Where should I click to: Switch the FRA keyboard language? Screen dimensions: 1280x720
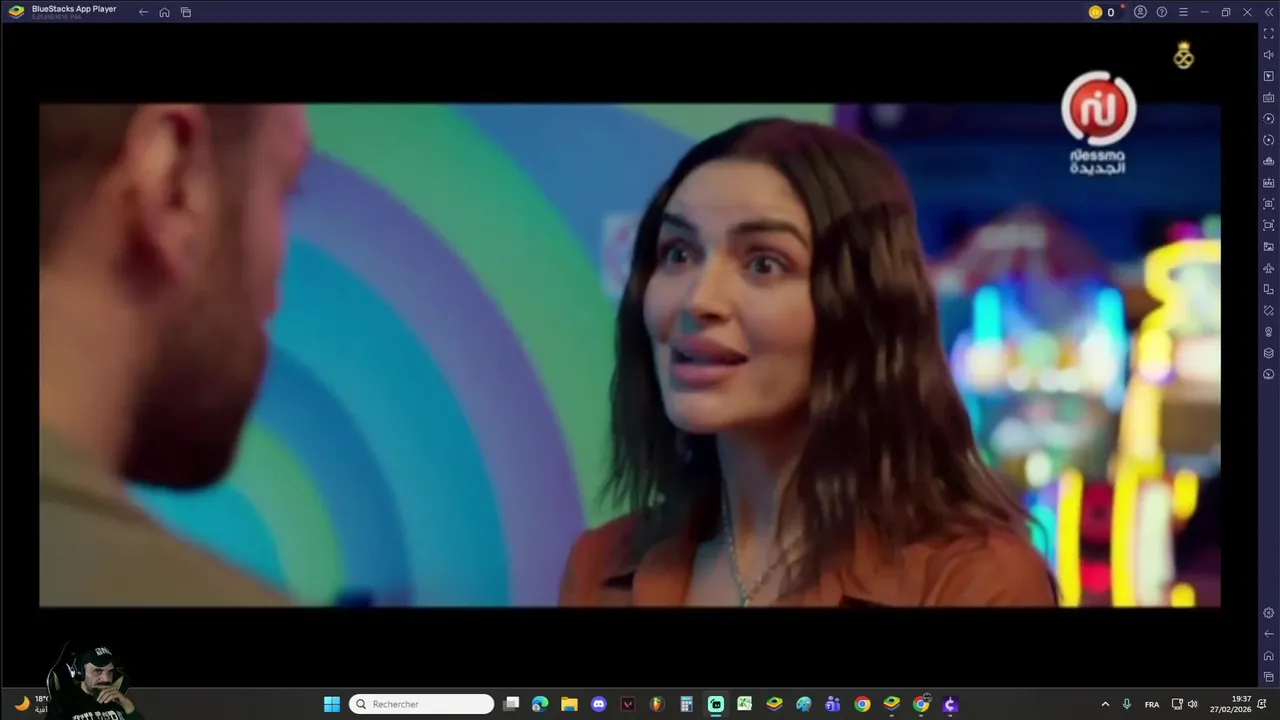click(1152, 704)
